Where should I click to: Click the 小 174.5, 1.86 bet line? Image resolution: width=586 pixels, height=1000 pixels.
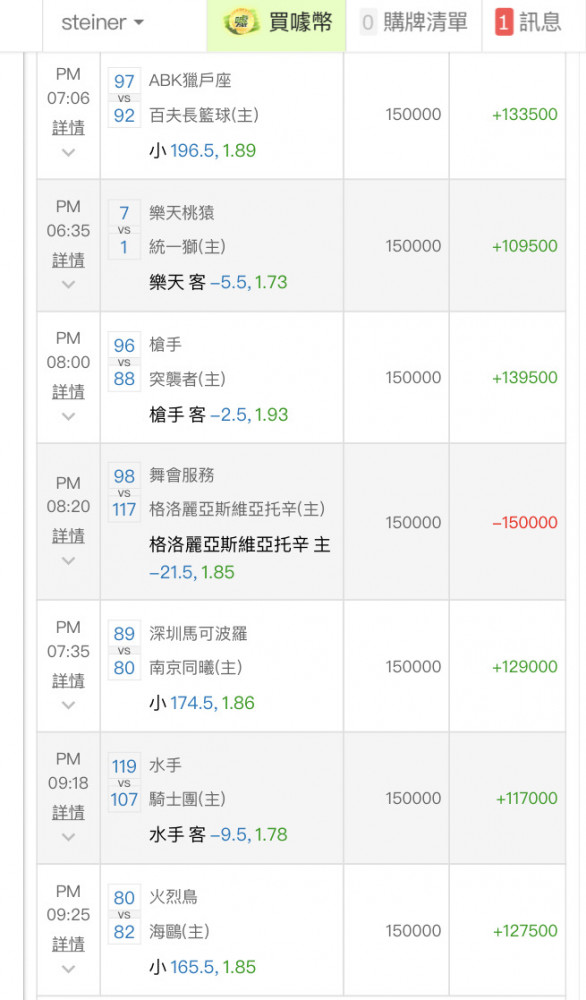coord(202,703)
